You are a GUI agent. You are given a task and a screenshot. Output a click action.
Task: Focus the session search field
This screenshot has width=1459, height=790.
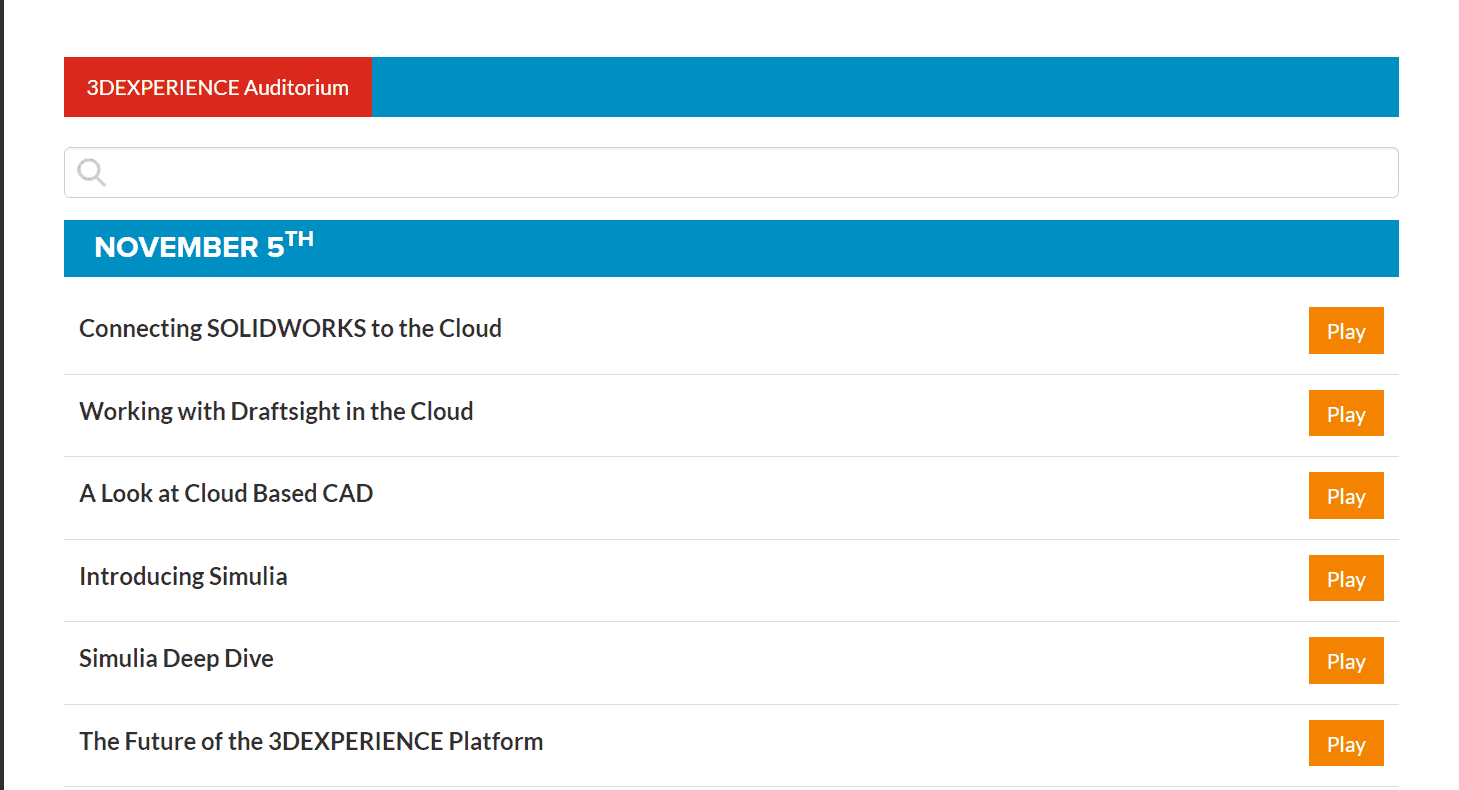(731, 173)
